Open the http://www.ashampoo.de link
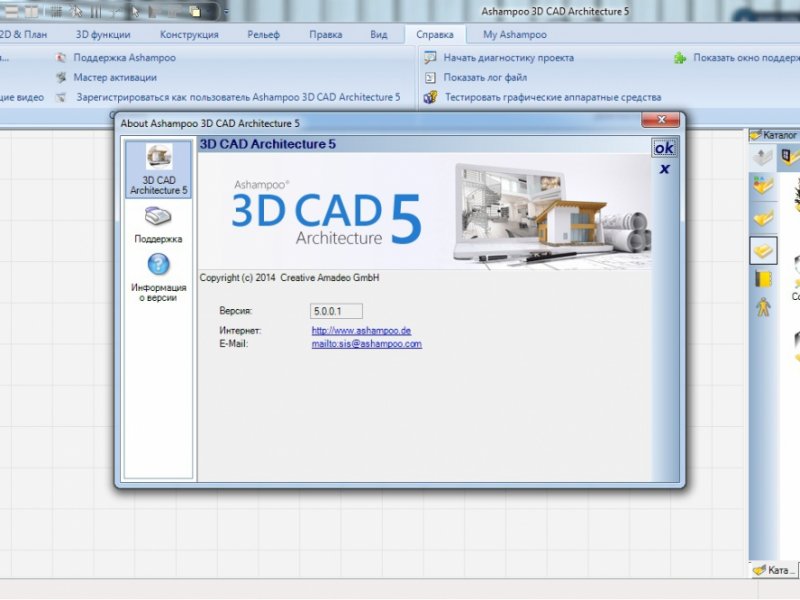This screenshot has width=800, height=600. coord(361,331)
